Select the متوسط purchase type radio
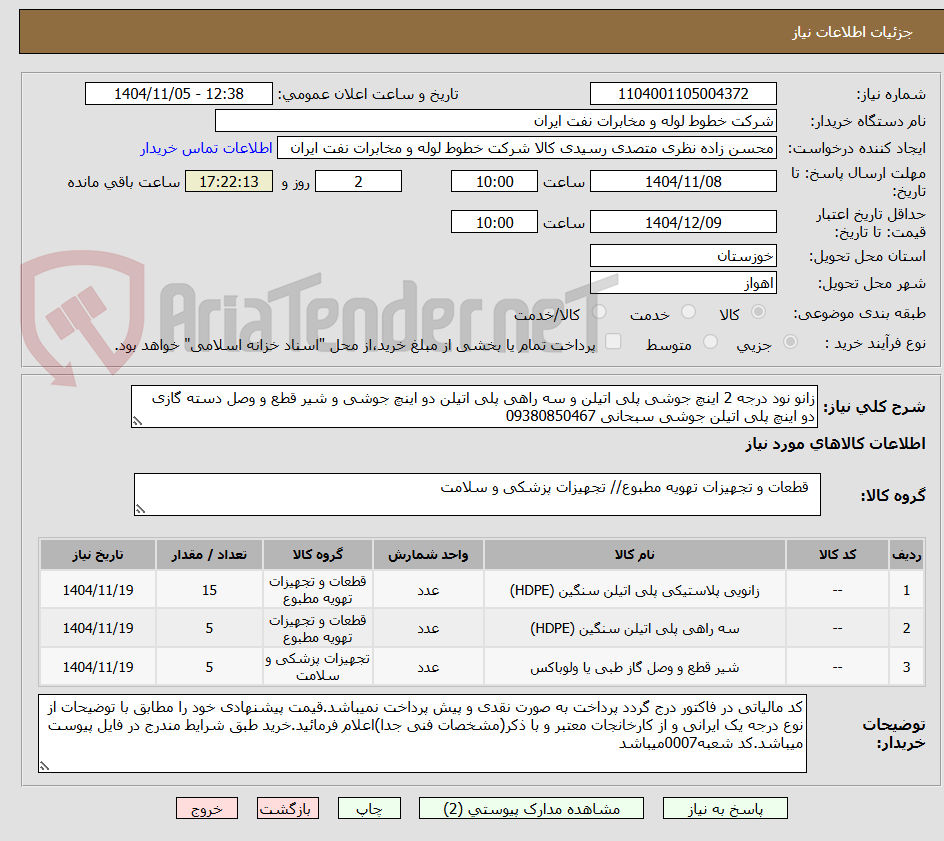944x841 pixels. 710,342
